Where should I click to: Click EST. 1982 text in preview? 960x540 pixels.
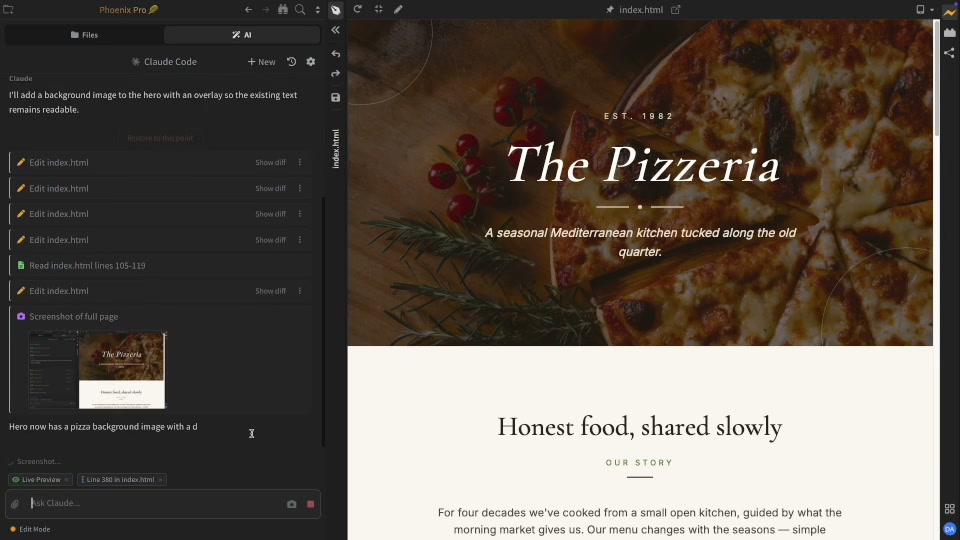tap(639, 116)
